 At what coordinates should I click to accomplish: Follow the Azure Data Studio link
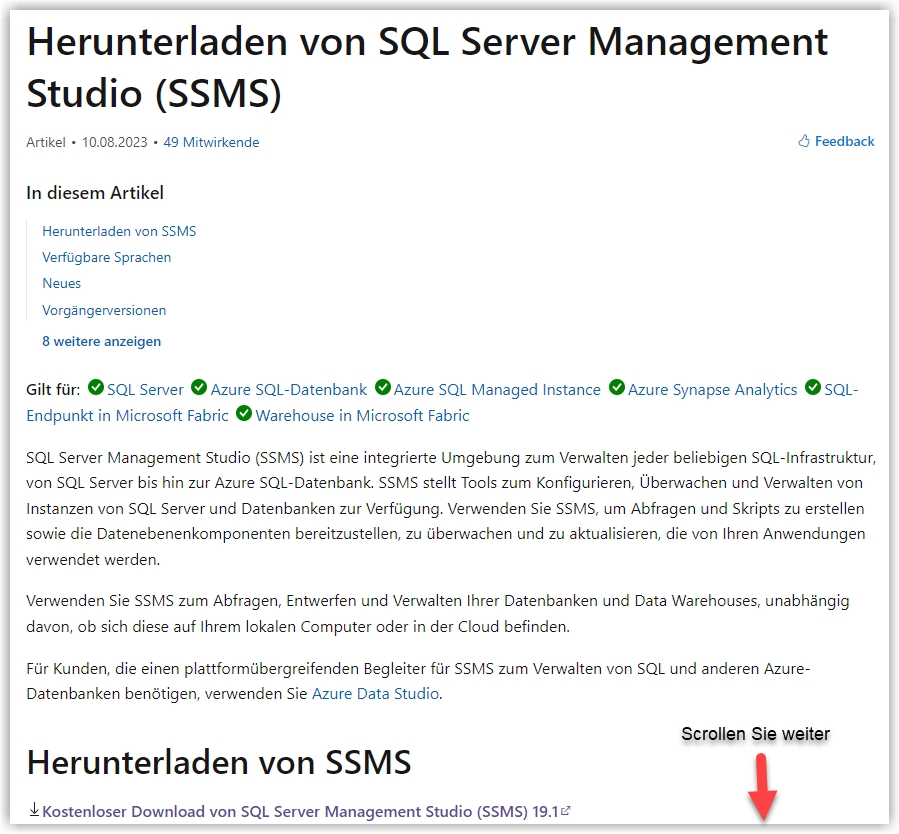point(376,694)
